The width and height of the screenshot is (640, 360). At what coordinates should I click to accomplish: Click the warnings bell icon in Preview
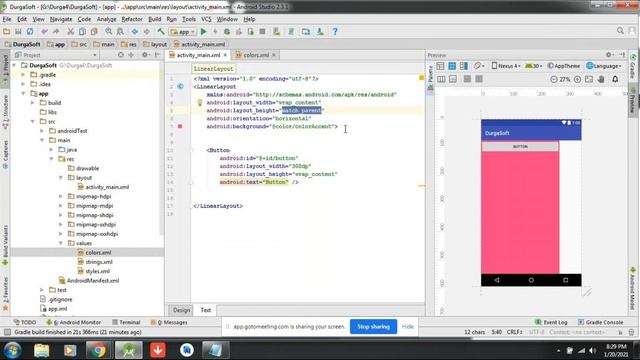click(615, 79)
